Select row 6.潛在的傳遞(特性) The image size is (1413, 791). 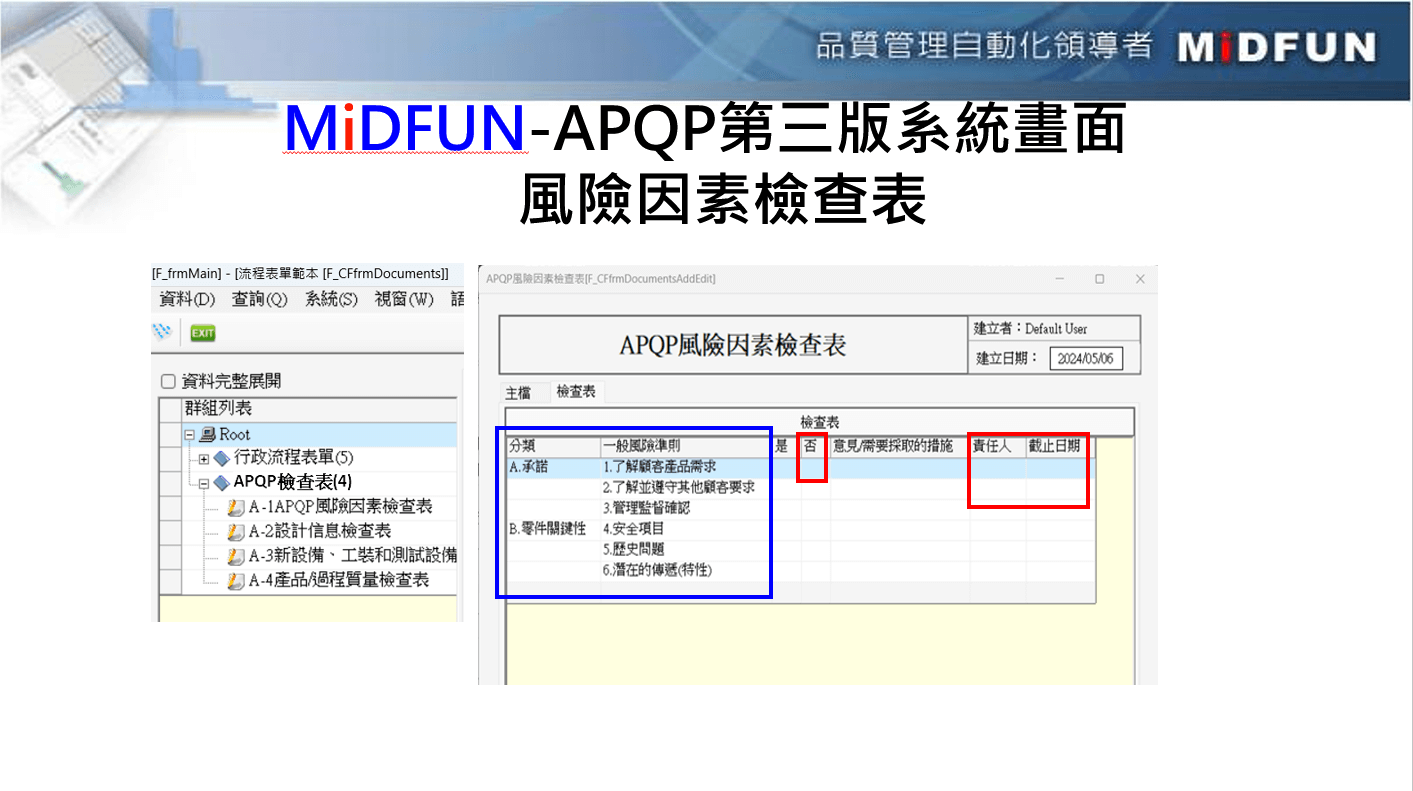coord(657,571)
